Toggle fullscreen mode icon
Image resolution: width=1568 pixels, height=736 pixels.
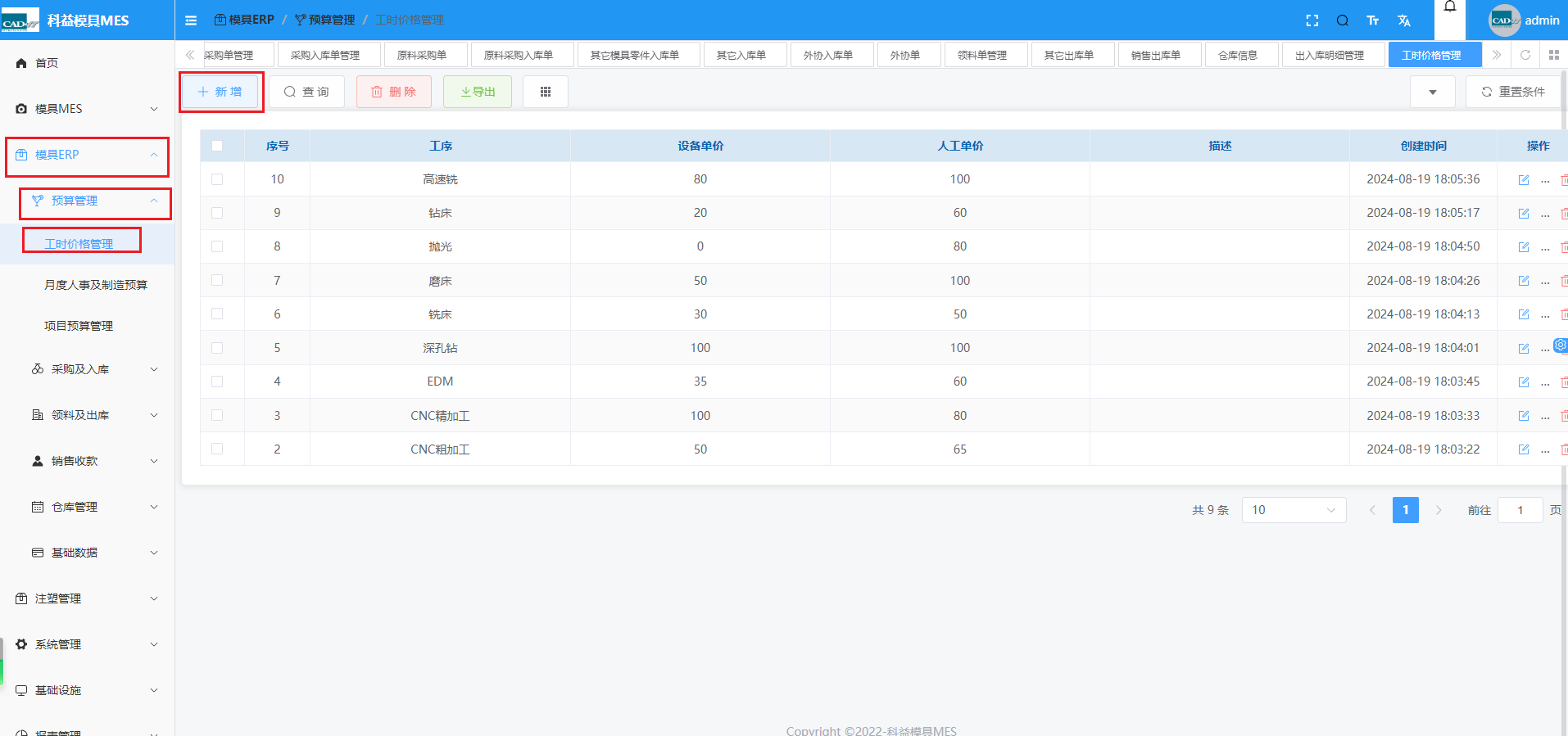point(1312,20)
